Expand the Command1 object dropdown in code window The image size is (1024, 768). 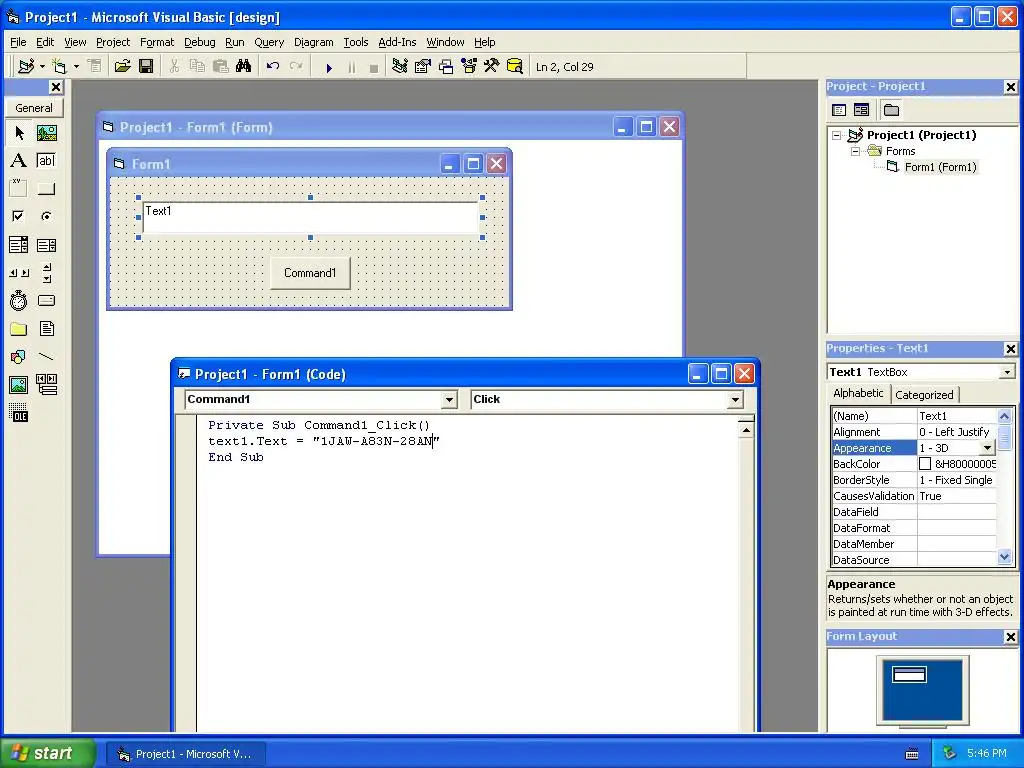tap(449, 400)
